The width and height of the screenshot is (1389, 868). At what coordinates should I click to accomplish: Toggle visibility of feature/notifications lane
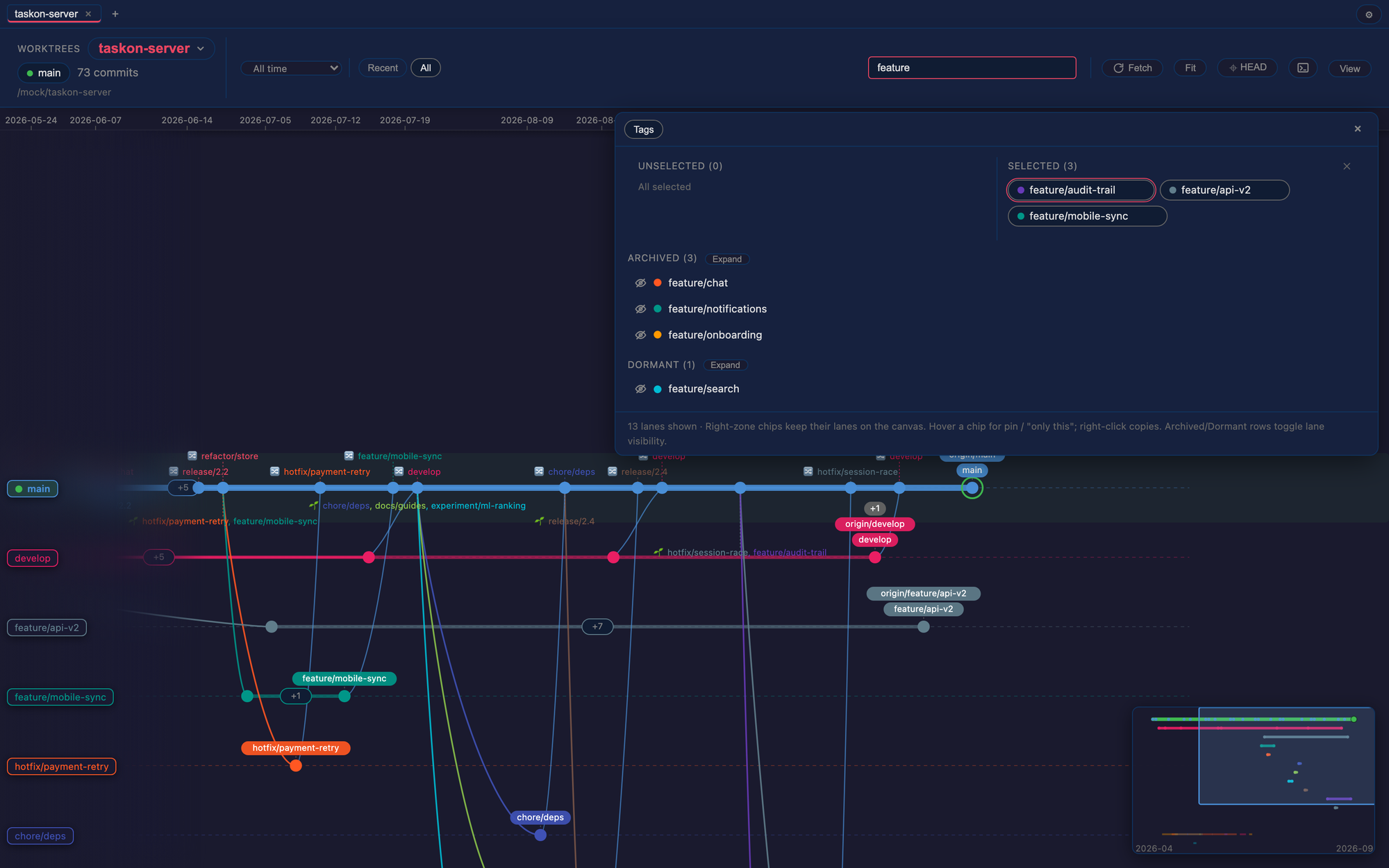pos(640,309)
